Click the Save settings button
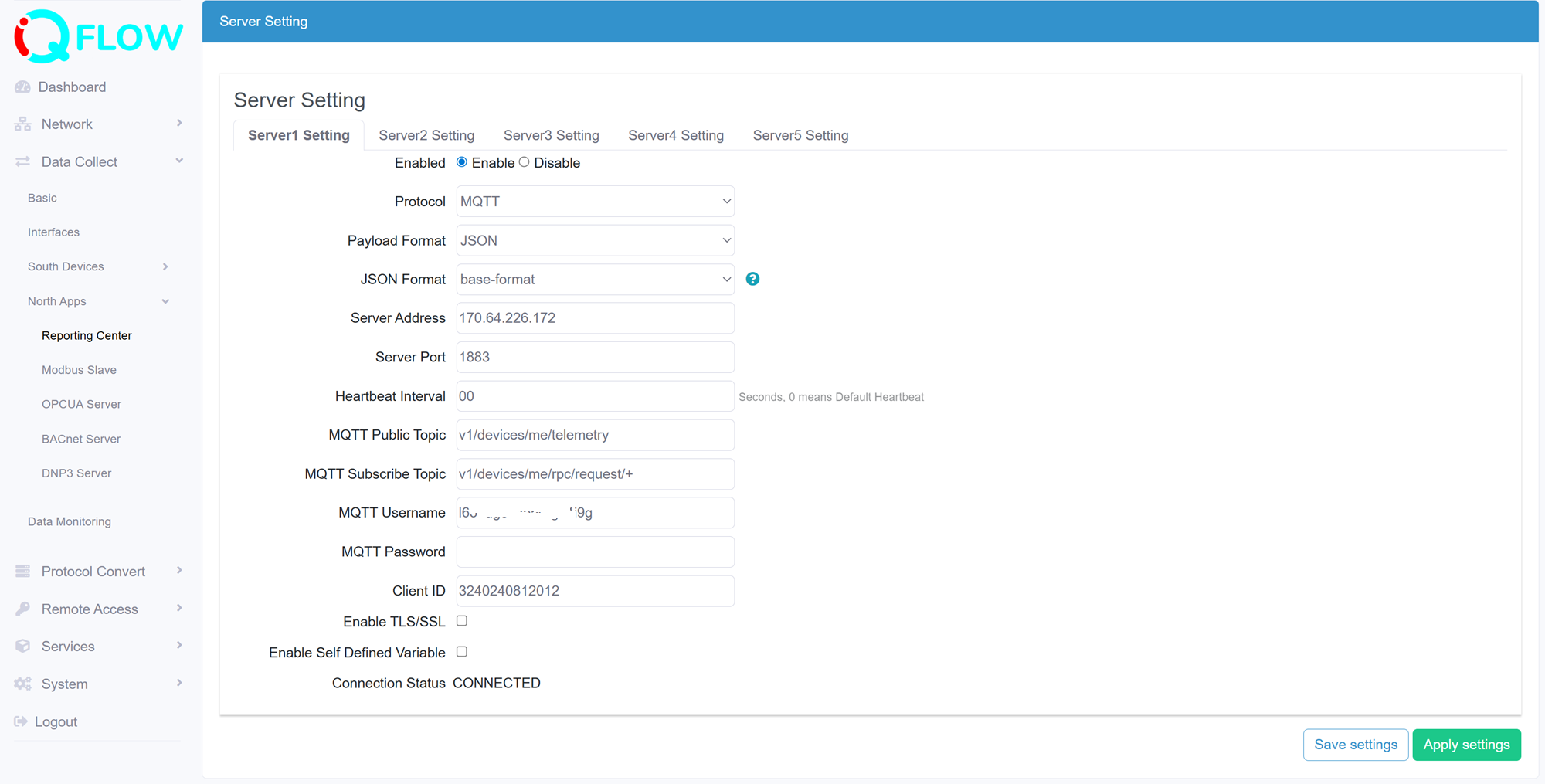Screen dimensions: 1545x784 coord(1355,744)
